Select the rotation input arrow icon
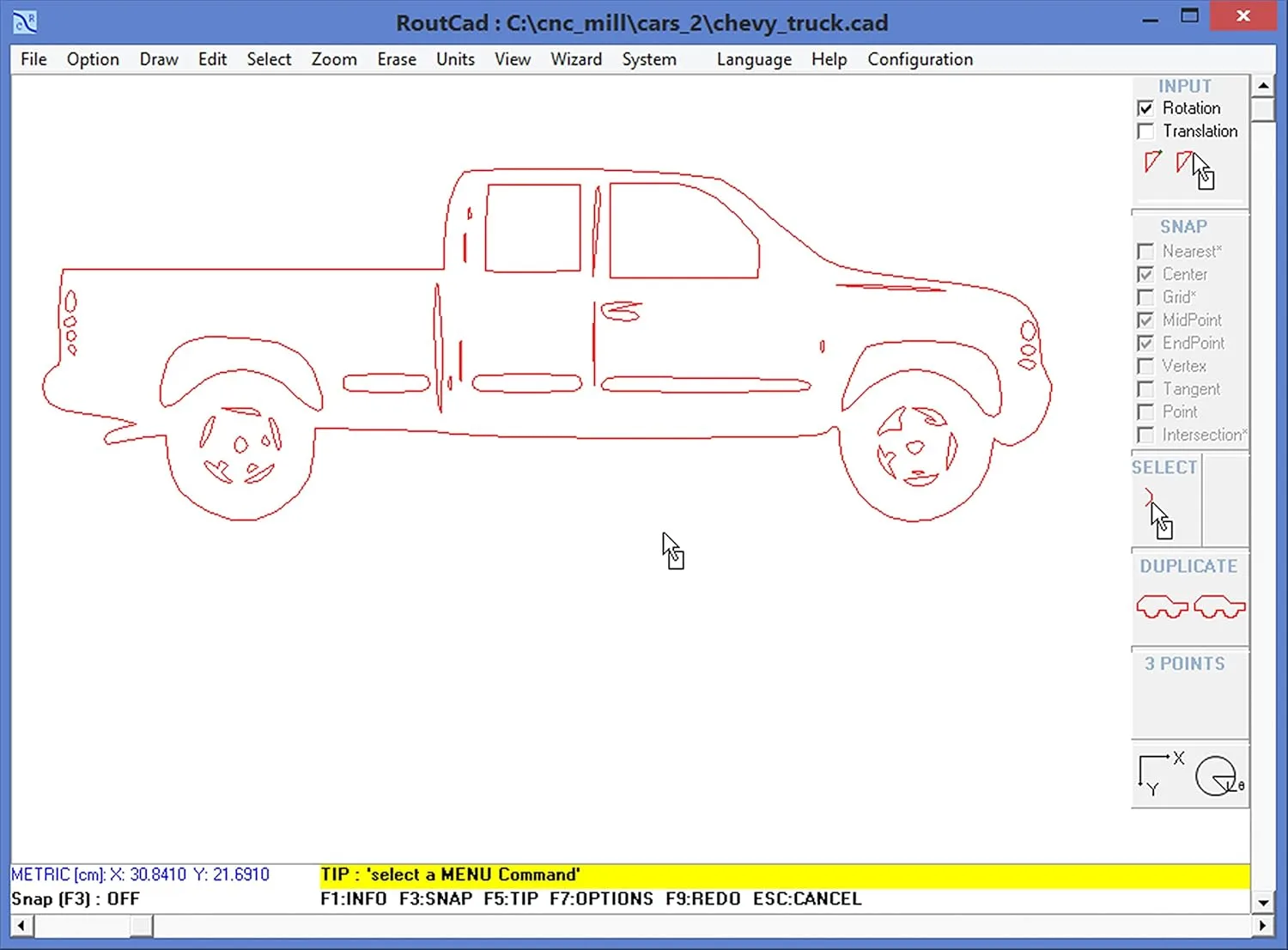 click(x=1152, y=162)
